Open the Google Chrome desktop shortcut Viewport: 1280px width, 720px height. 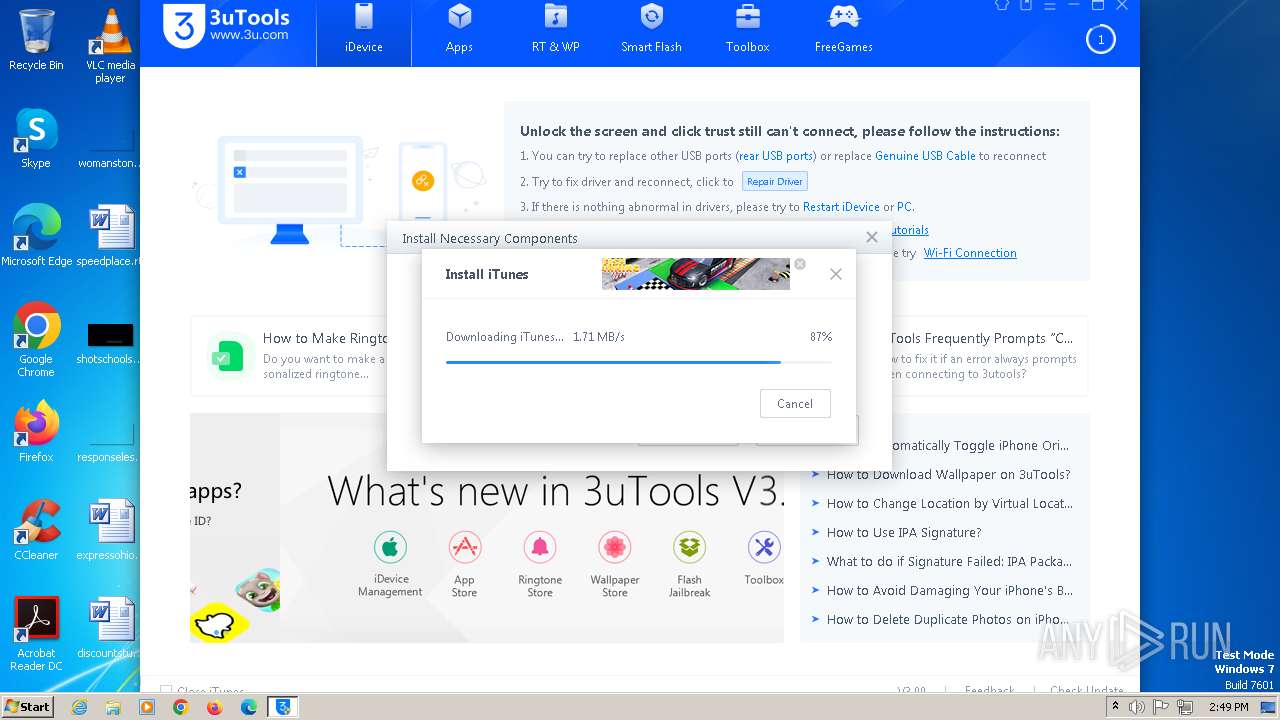point(36,339)
